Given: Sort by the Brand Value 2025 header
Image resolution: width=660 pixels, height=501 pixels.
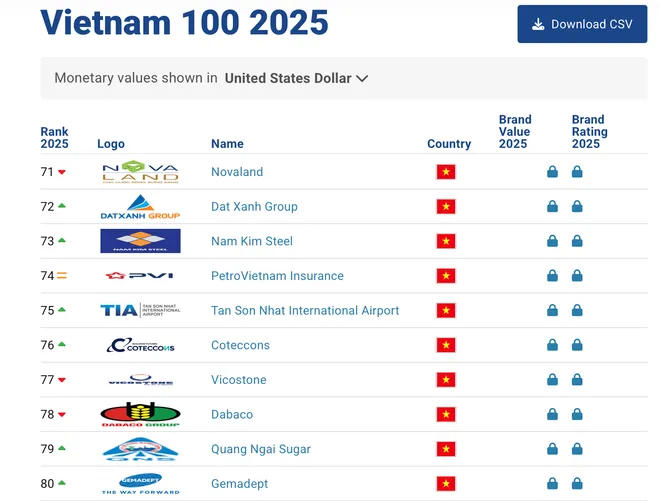Looking at the screenshot, I should [x=514, y=132].
